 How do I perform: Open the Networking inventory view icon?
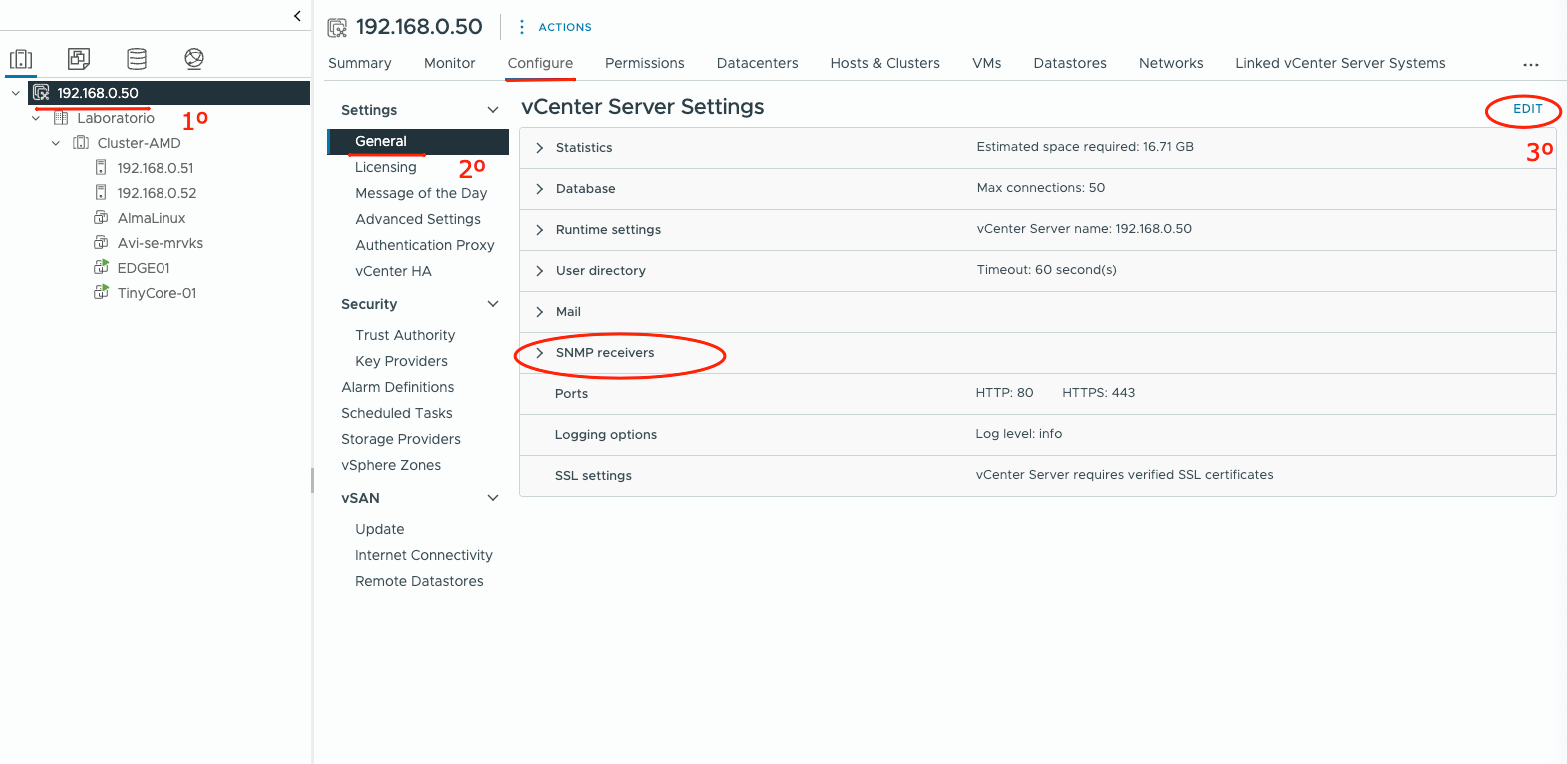pyautogui.click(x=194, y=59)
